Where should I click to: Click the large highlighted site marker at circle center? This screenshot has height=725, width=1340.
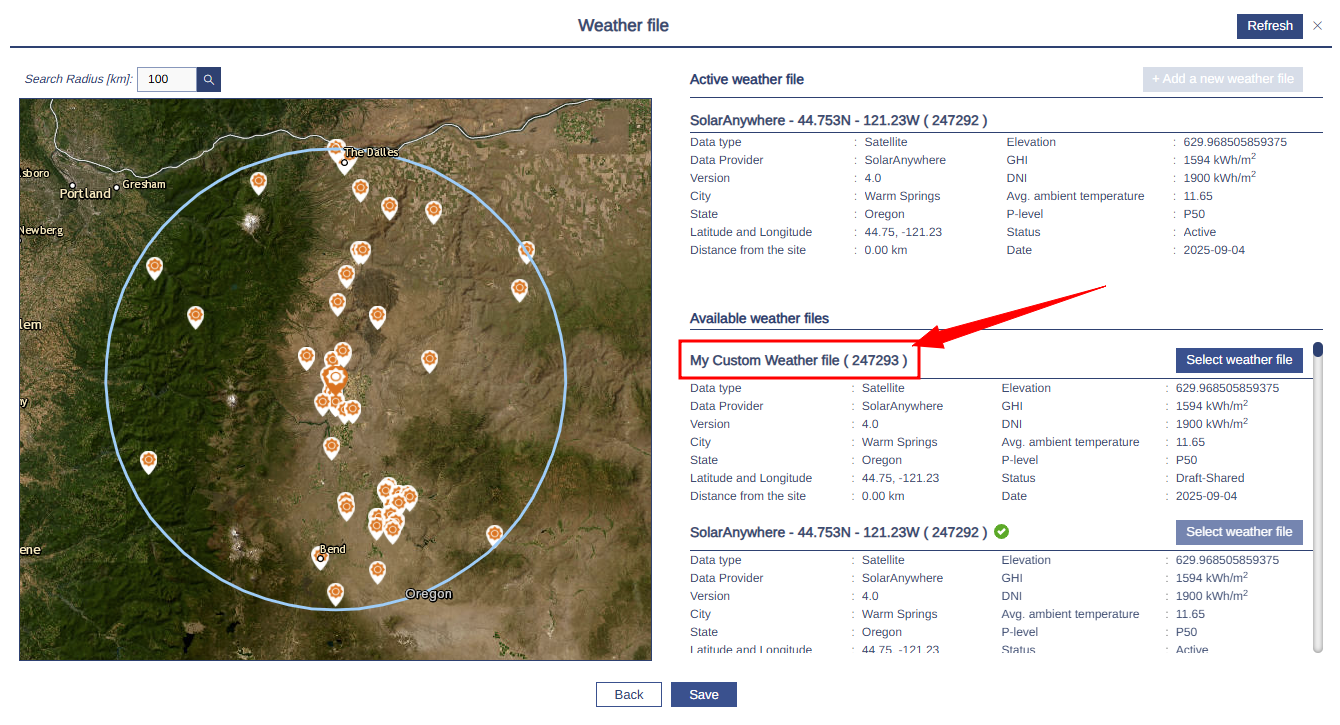tap(335, 380)
